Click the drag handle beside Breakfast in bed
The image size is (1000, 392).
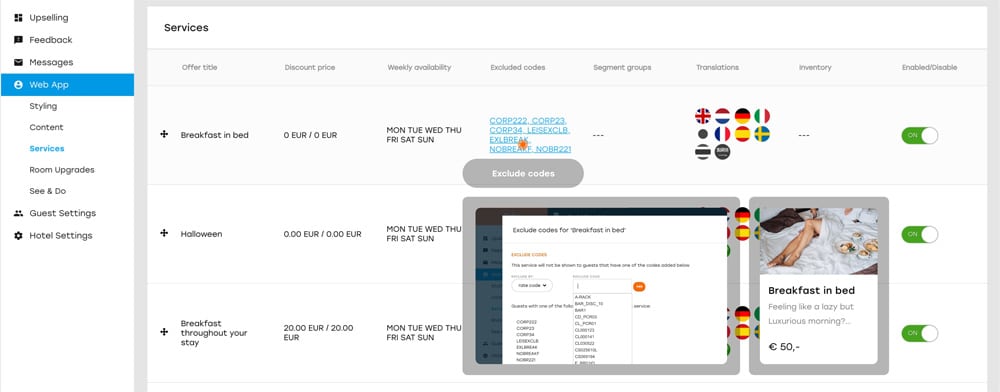164,134
